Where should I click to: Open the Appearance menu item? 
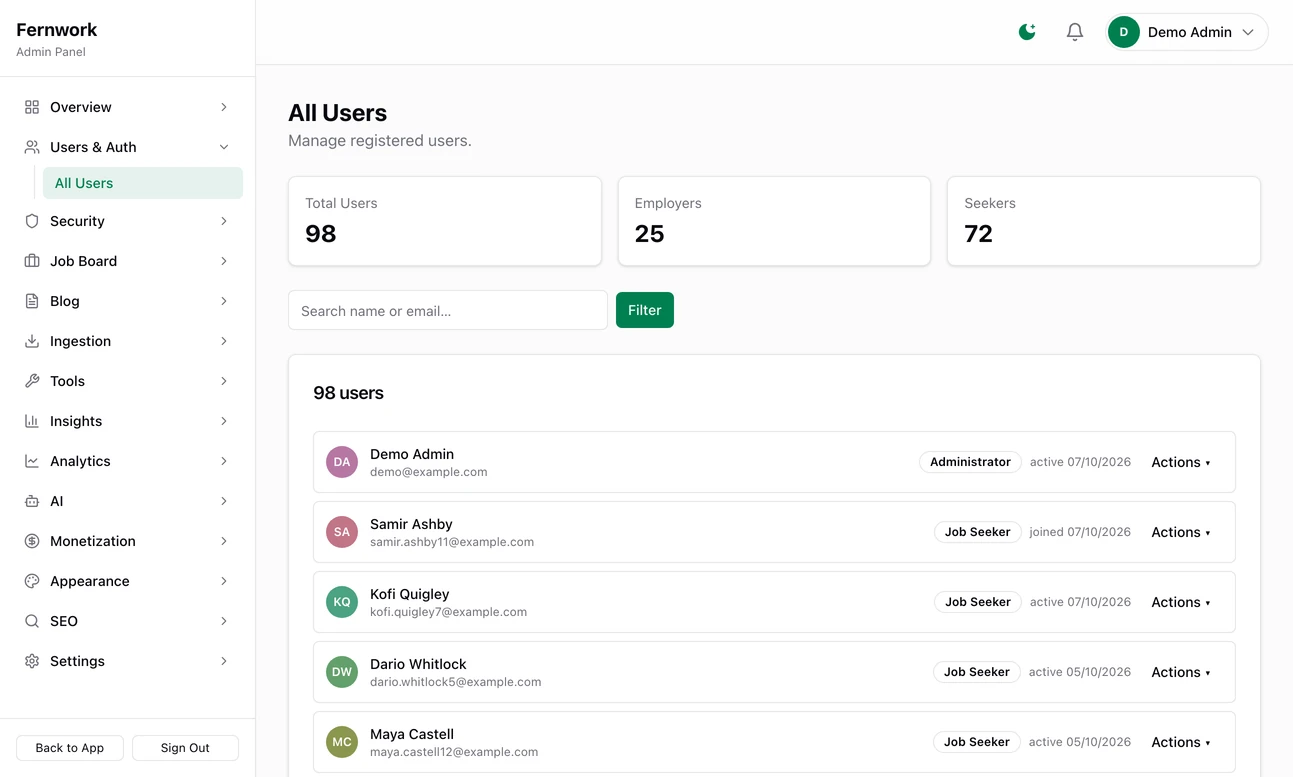(x=128, y=581)
